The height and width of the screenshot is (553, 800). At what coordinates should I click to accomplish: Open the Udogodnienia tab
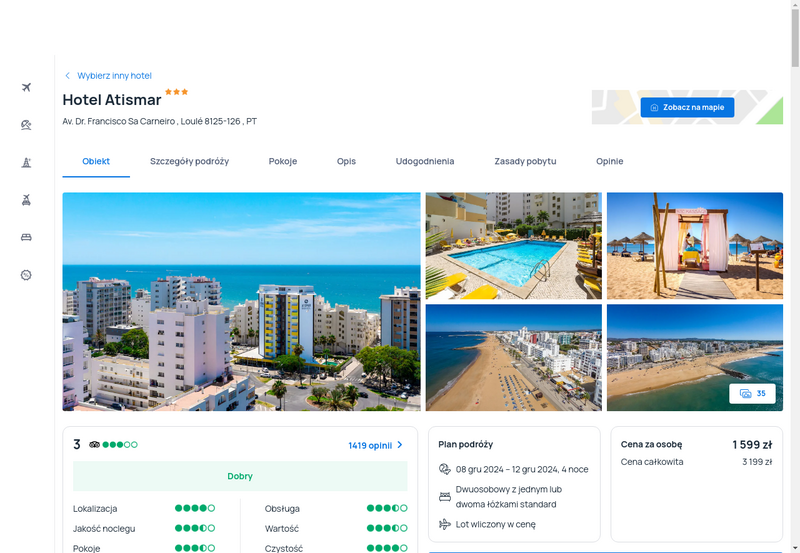coord(425,161)
